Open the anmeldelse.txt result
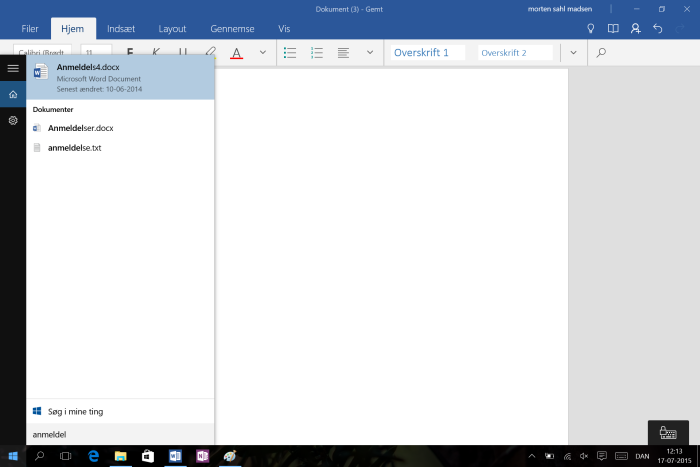 pyautogui.click(x=120, y=148)
